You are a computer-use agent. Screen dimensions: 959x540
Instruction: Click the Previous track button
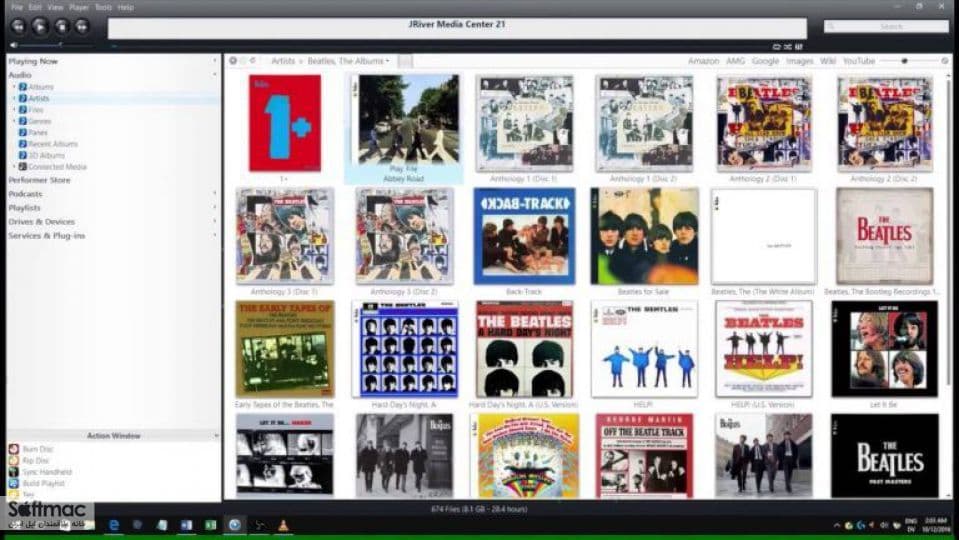tap(18, 26)
